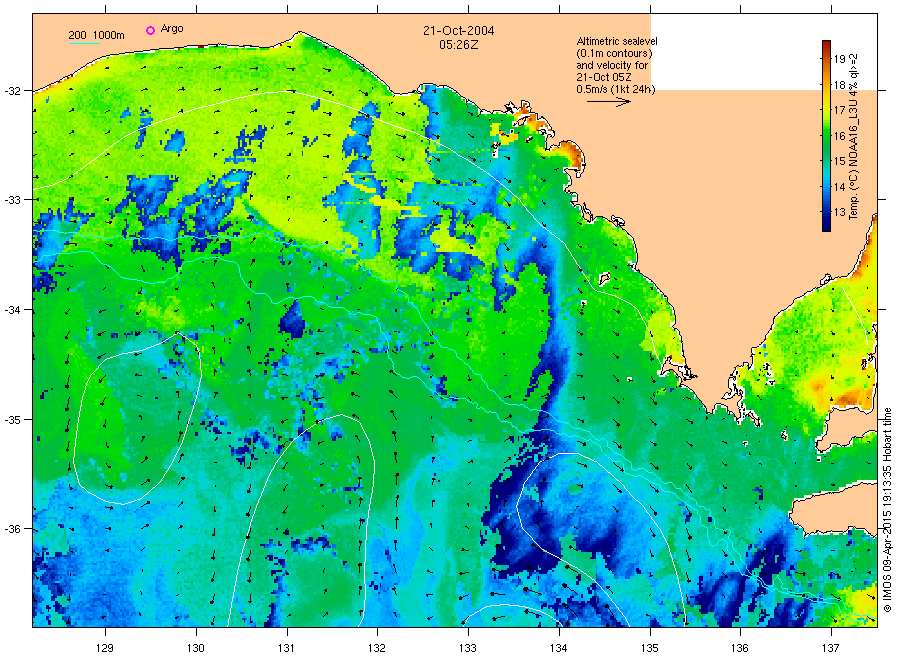The height and width of the screenshot is (660, 900).
Task: Click the '0.5m/s (1kt 24h)' velocity scale text
Action: (615, 89)
